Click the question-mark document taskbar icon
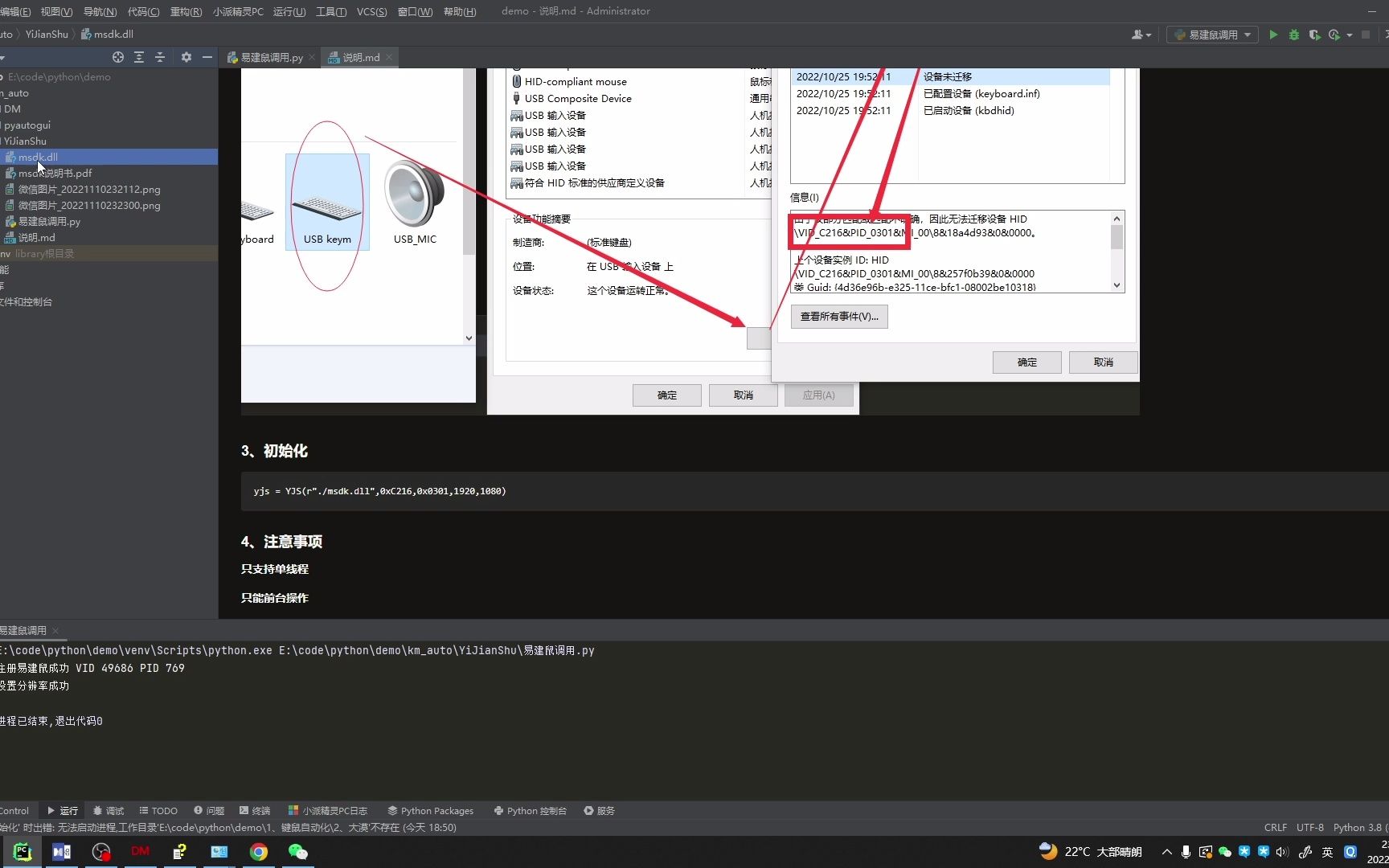The width and height of the screenshot is (1389, 868). coord(180,851)
